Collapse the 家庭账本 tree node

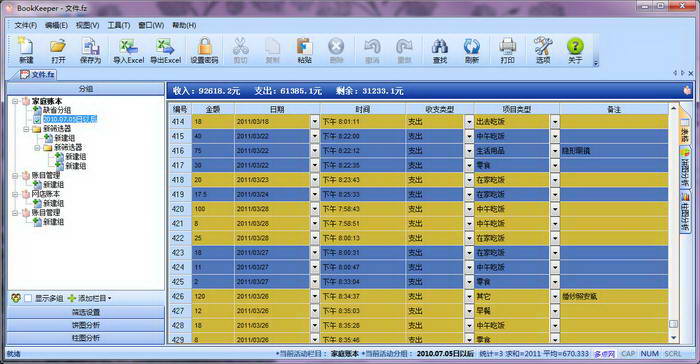pos(15,101)
